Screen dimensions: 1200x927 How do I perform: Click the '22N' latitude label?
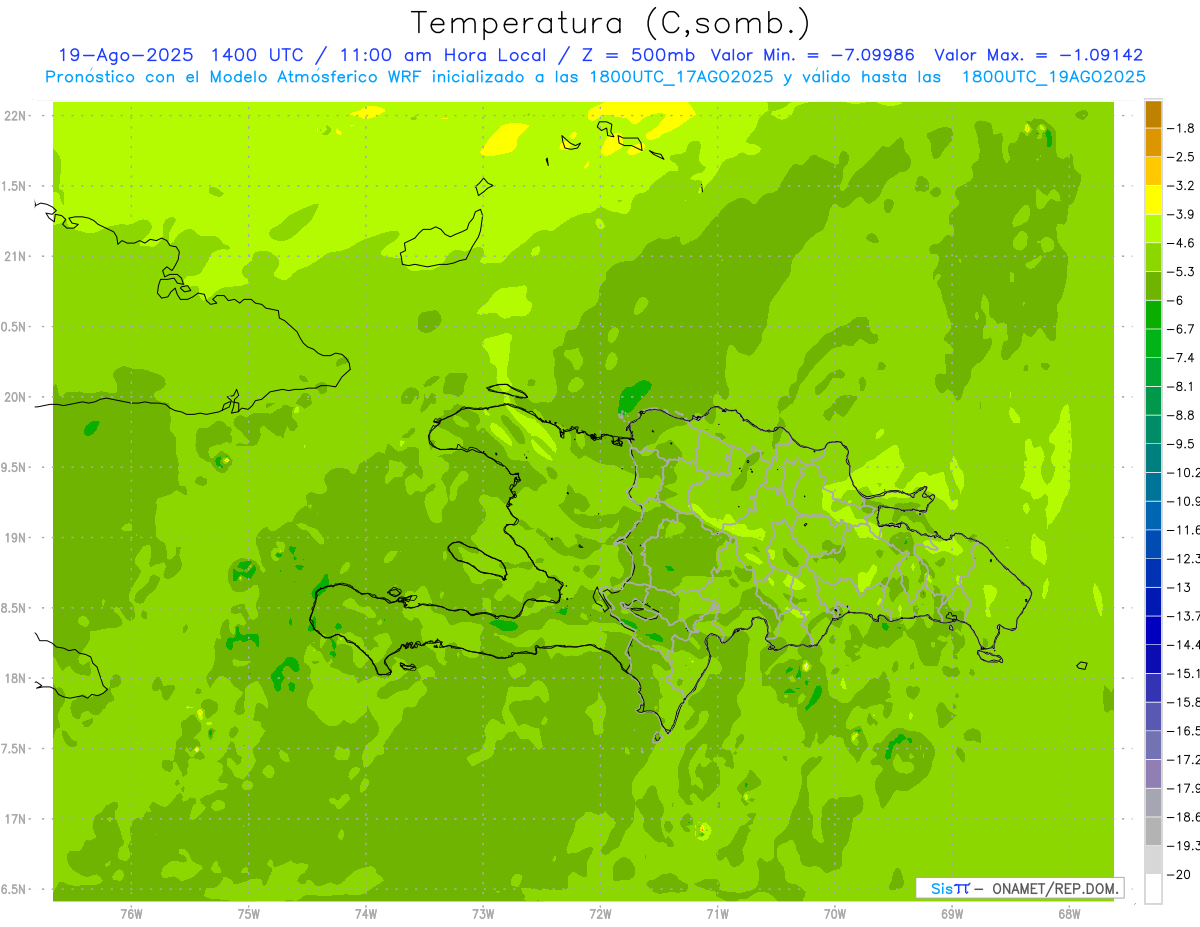(17, 116)
